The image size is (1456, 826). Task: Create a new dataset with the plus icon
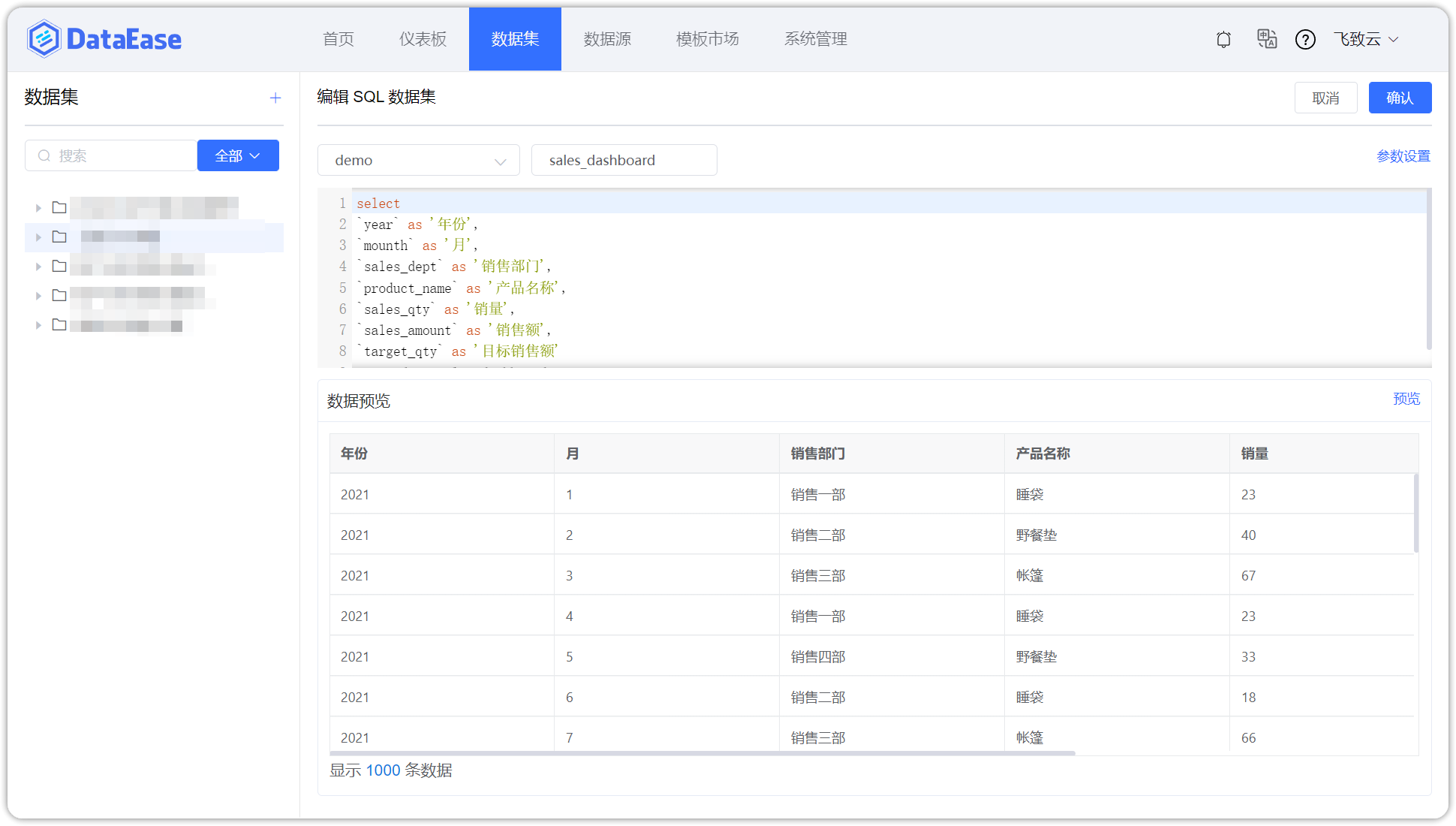(275, 98)
